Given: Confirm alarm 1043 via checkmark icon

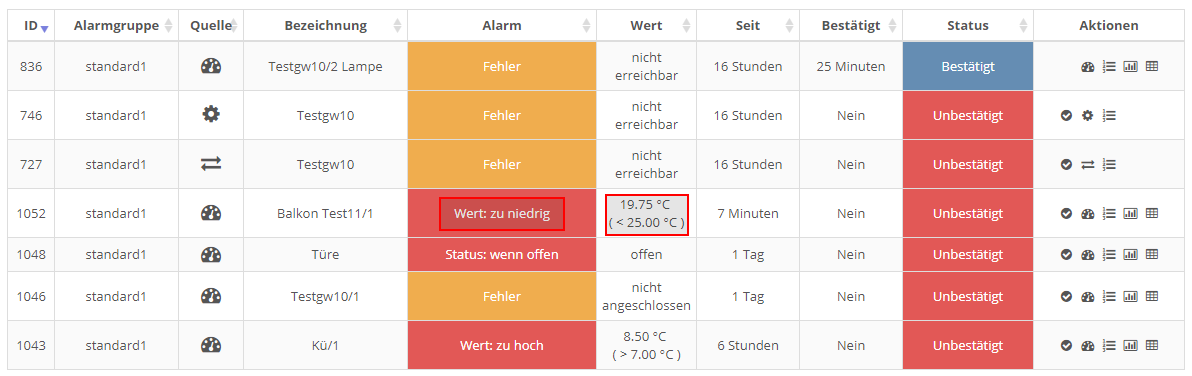Looking at the screenshot, I should pyautogui.click(x=1066, y=345).
